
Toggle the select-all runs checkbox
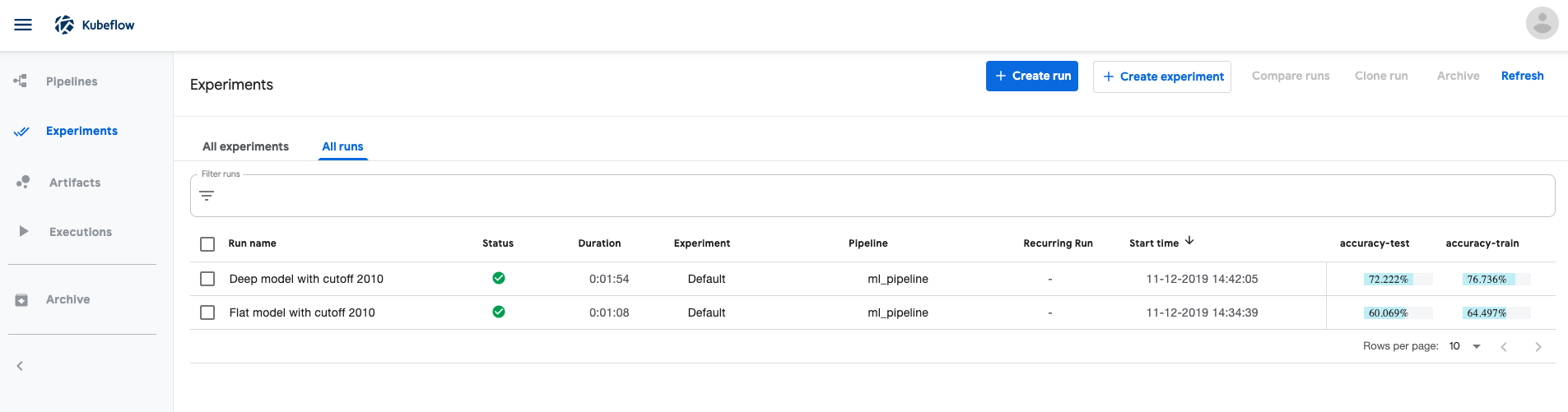[207, 244]
